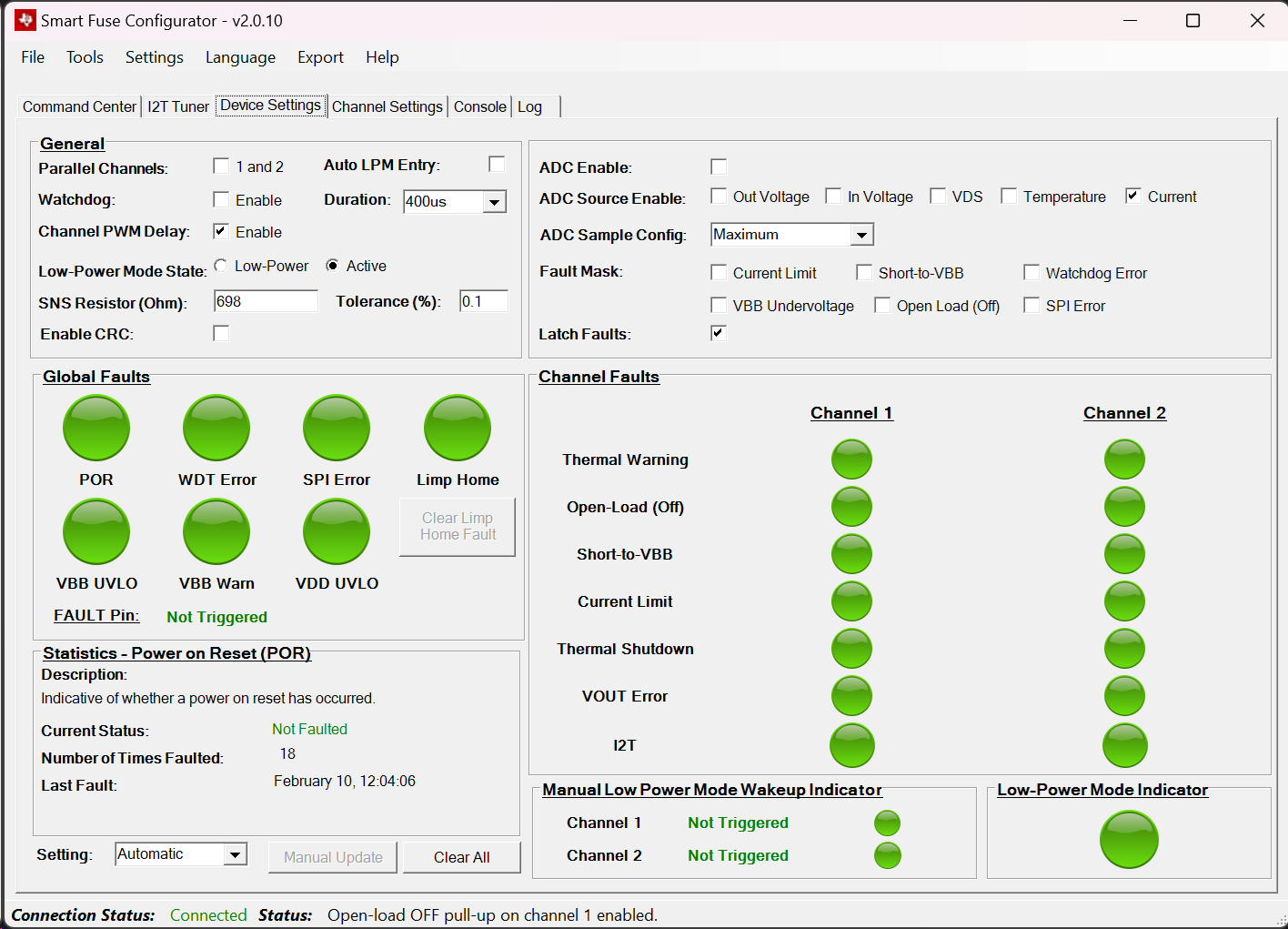This screenshot has width=1288, height=929.
Task: Click Channel 1 Thermal Warning indicator
Action: [x=851, y=459]
